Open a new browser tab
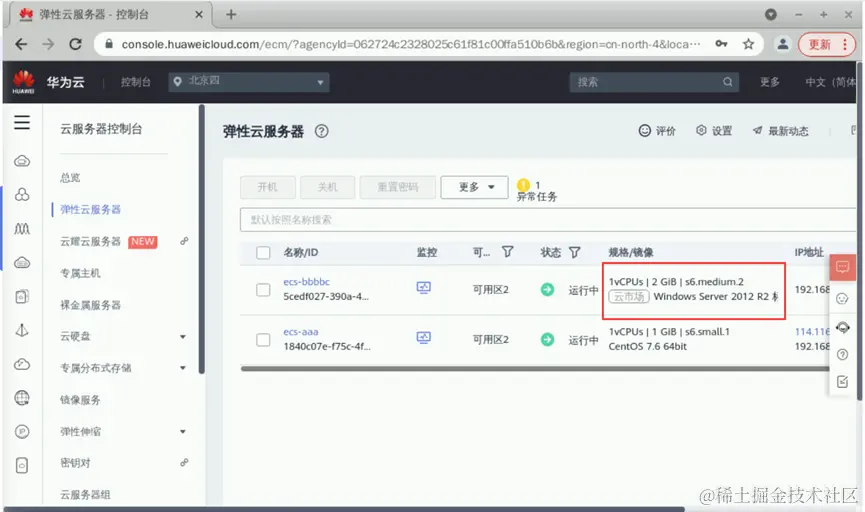 [x=231, y=15]
